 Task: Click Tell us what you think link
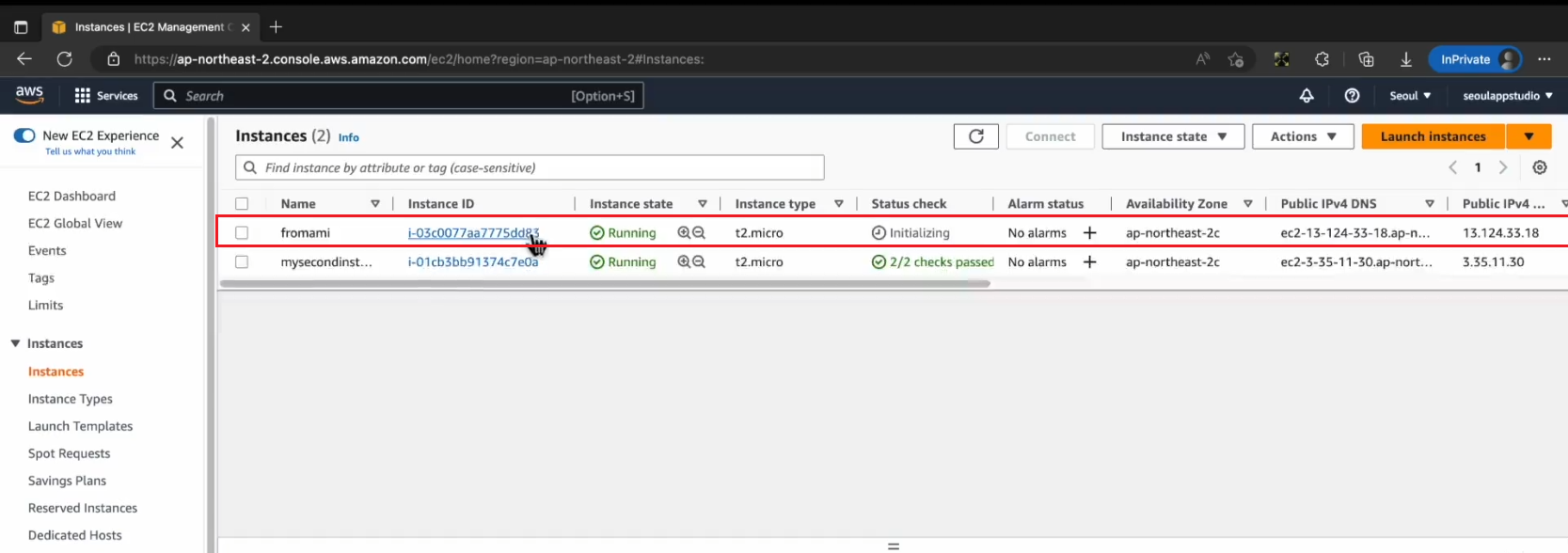pos(90,151)
